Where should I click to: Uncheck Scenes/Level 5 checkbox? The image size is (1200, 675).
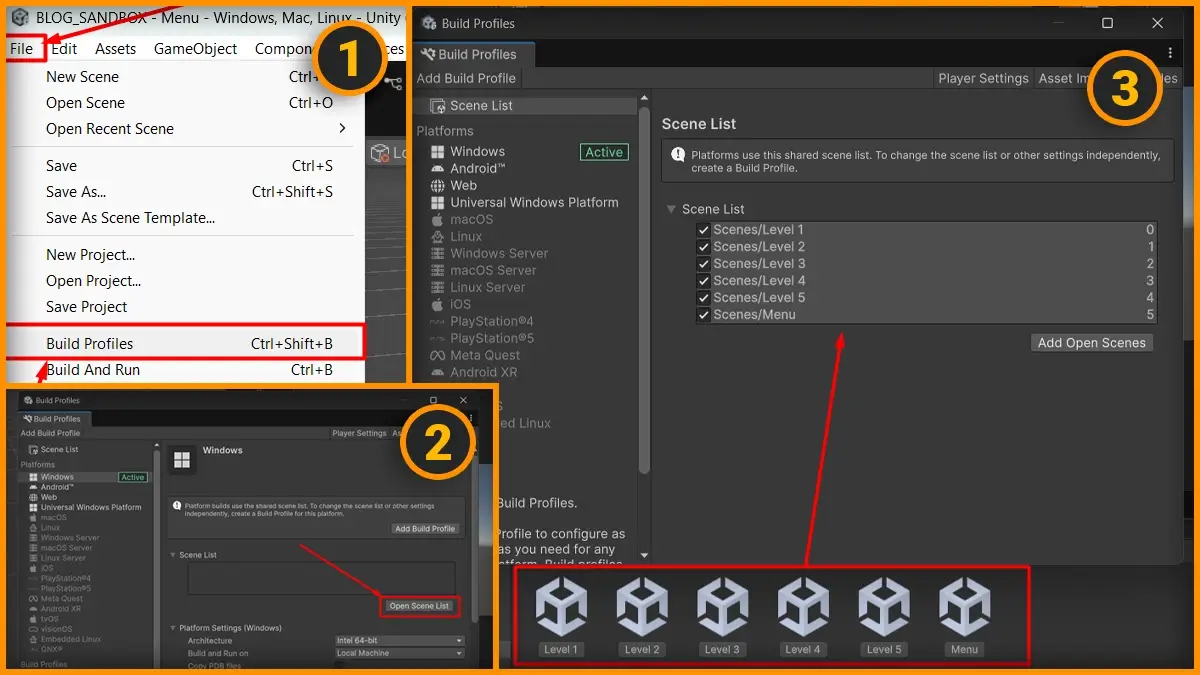click(703, 298)
